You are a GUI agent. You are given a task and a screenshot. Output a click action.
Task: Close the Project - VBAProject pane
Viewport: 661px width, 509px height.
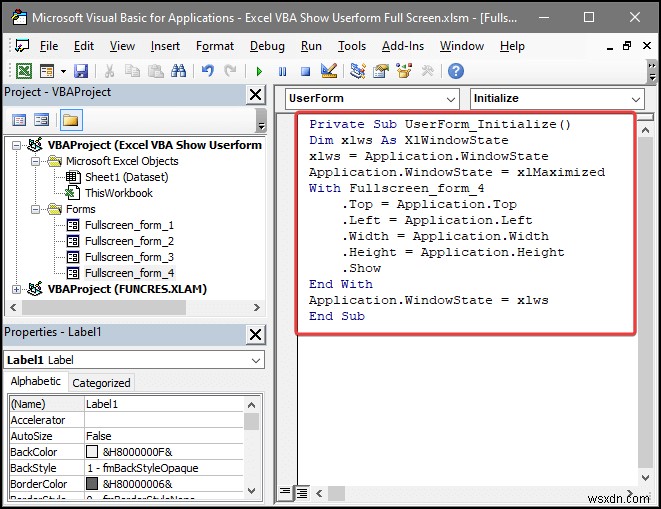pyautogui.click(x=255, y=94)
